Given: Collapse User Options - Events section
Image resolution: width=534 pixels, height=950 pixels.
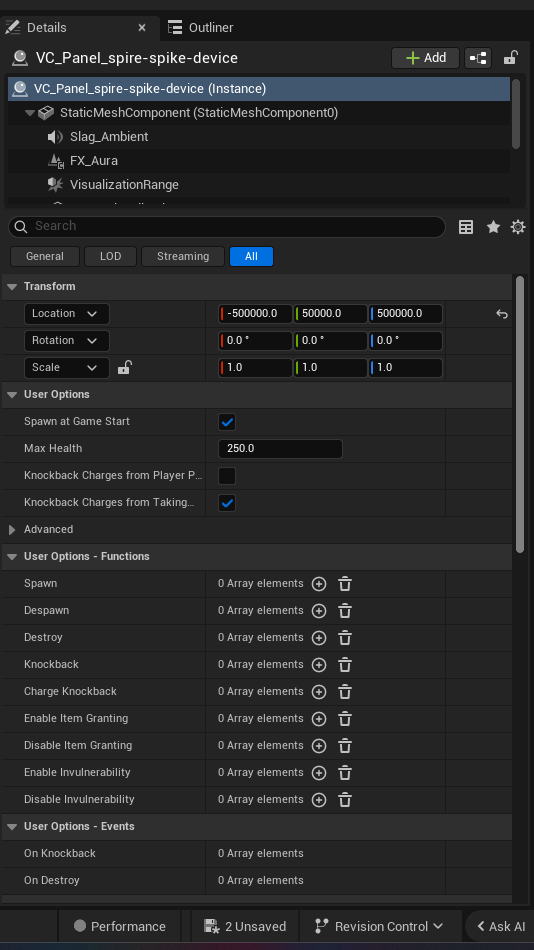Looking at the screenshot, I should 12,826.
